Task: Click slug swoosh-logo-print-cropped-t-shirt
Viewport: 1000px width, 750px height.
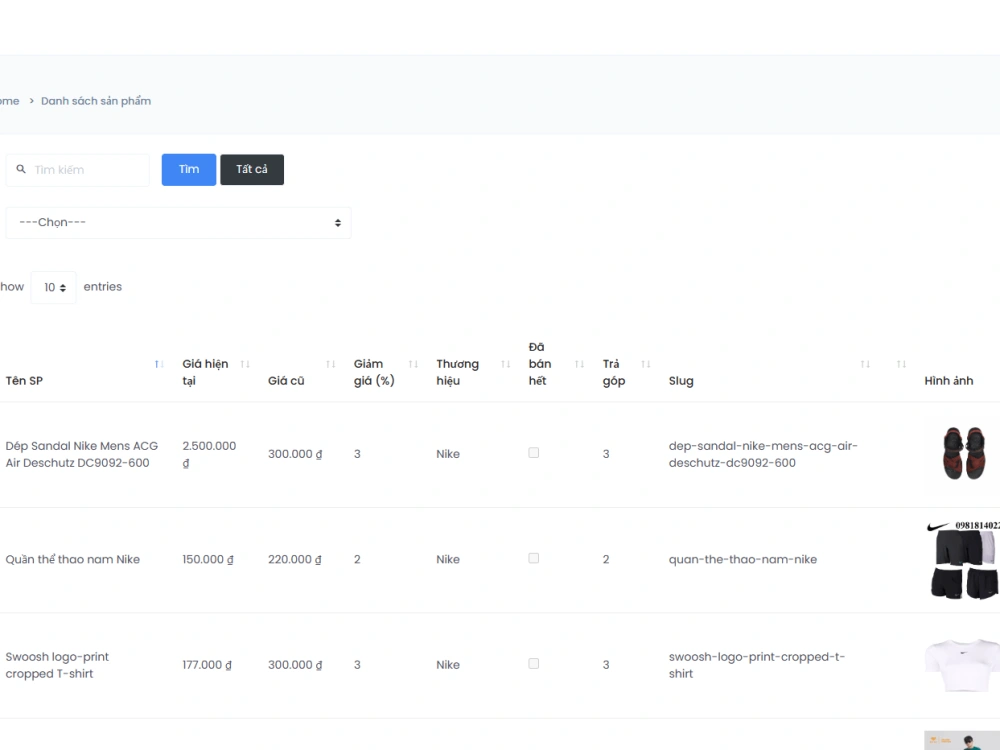Action: (x=756, y=665)
